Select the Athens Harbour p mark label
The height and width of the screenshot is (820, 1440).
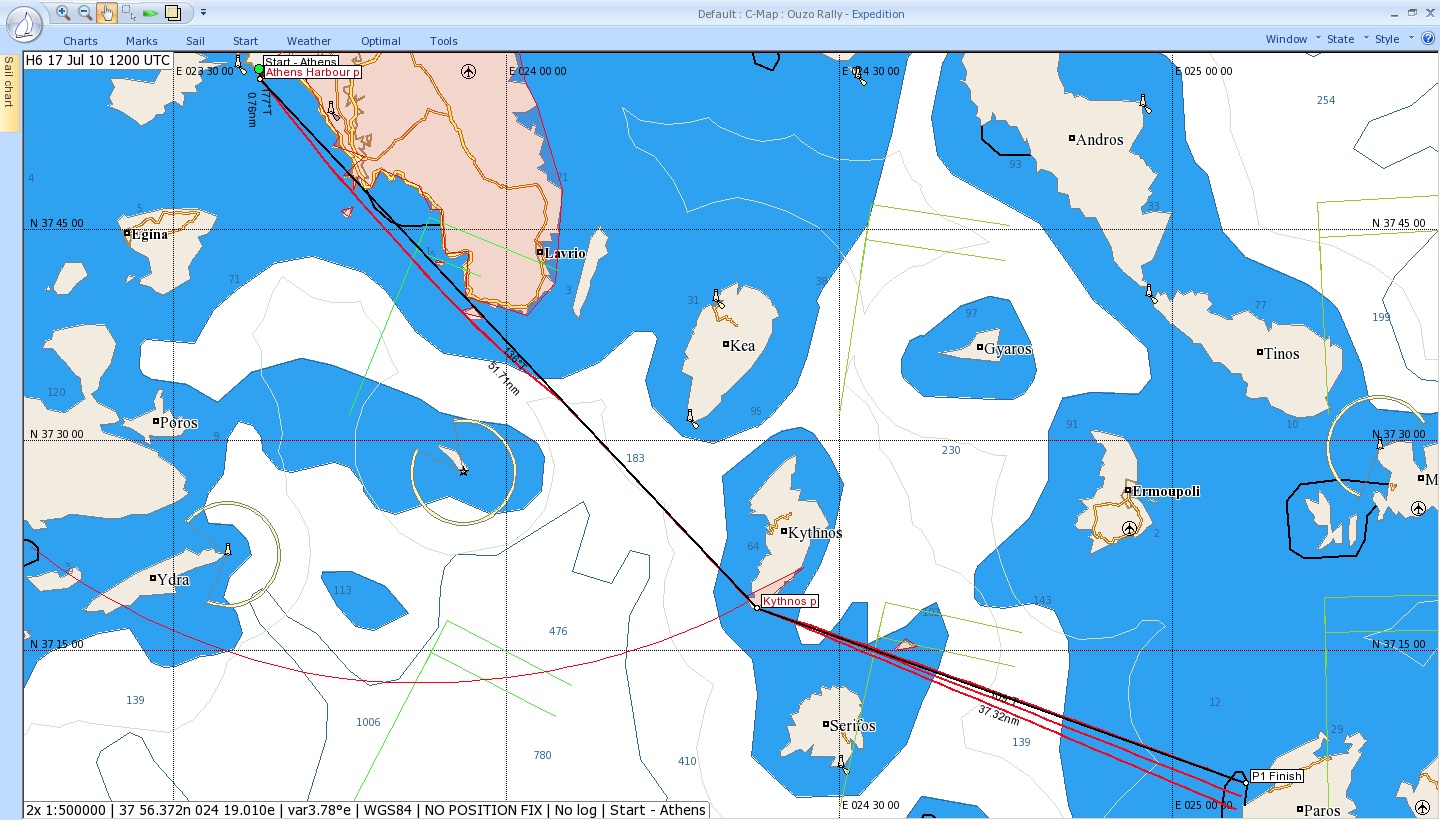[x=311, y=72]
